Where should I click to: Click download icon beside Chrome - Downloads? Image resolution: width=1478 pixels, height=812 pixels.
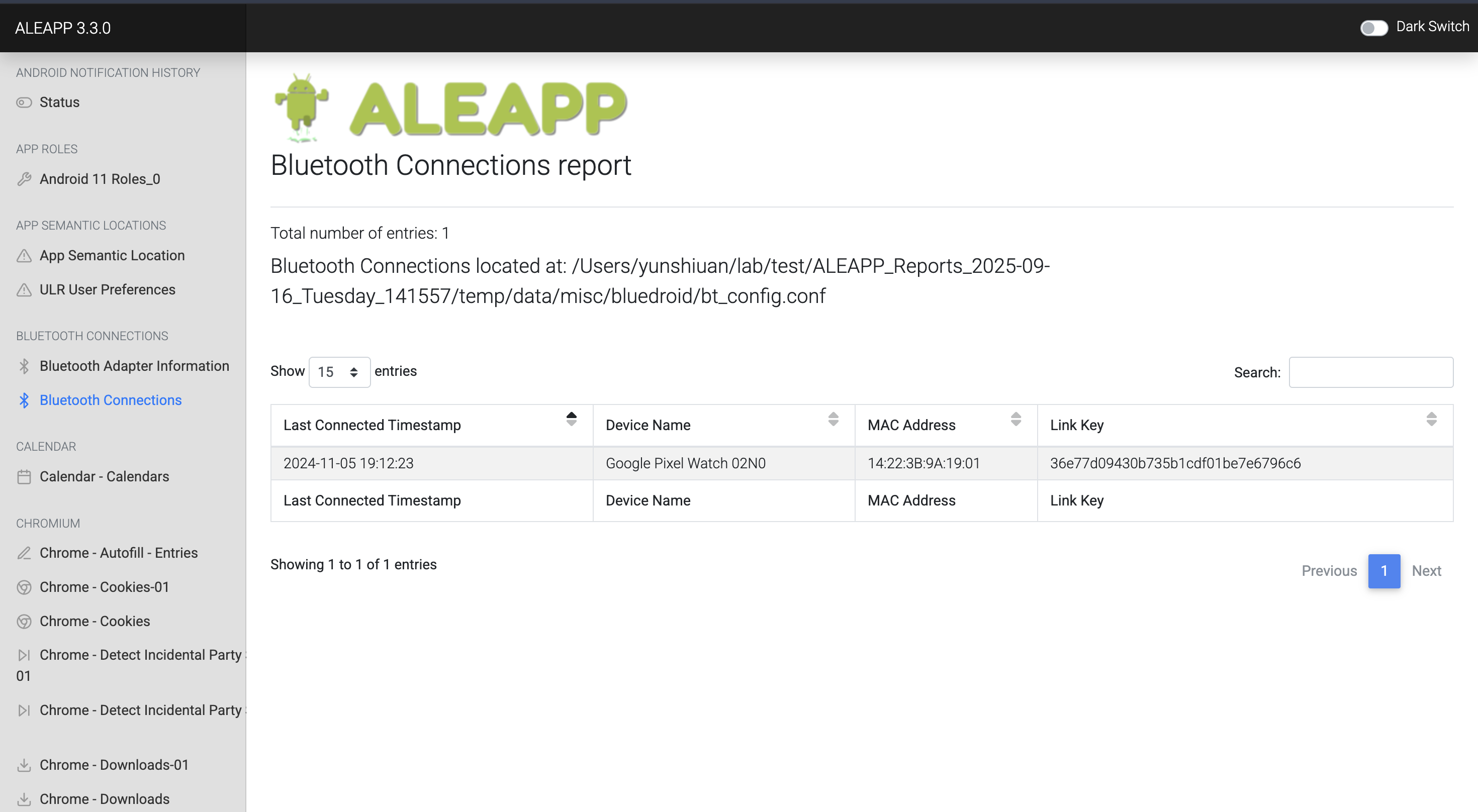point(24,799)
